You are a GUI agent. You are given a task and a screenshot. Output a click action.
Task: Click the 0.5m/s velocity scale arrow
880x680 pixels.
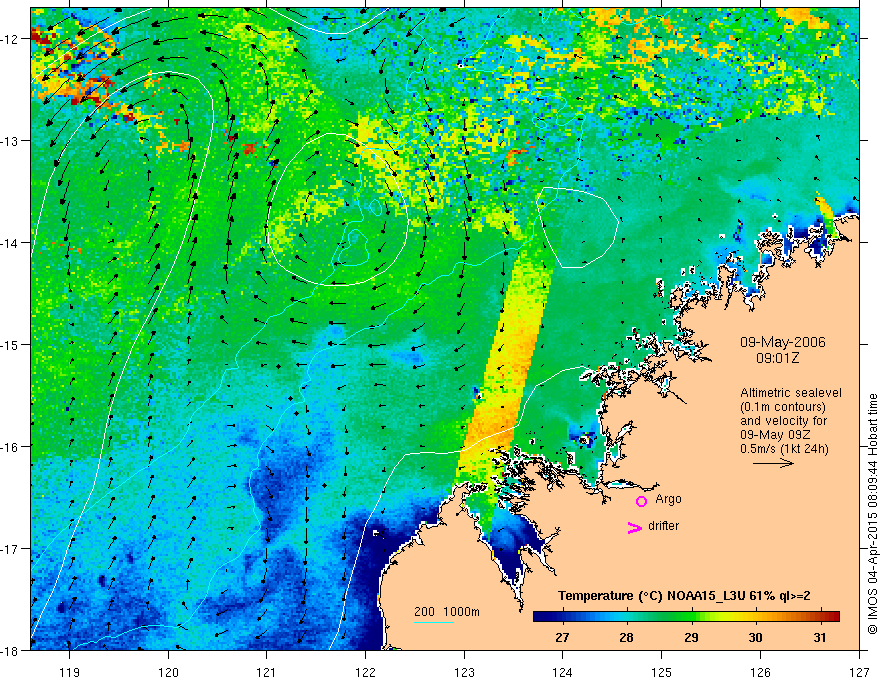click(x=773, y=463)
